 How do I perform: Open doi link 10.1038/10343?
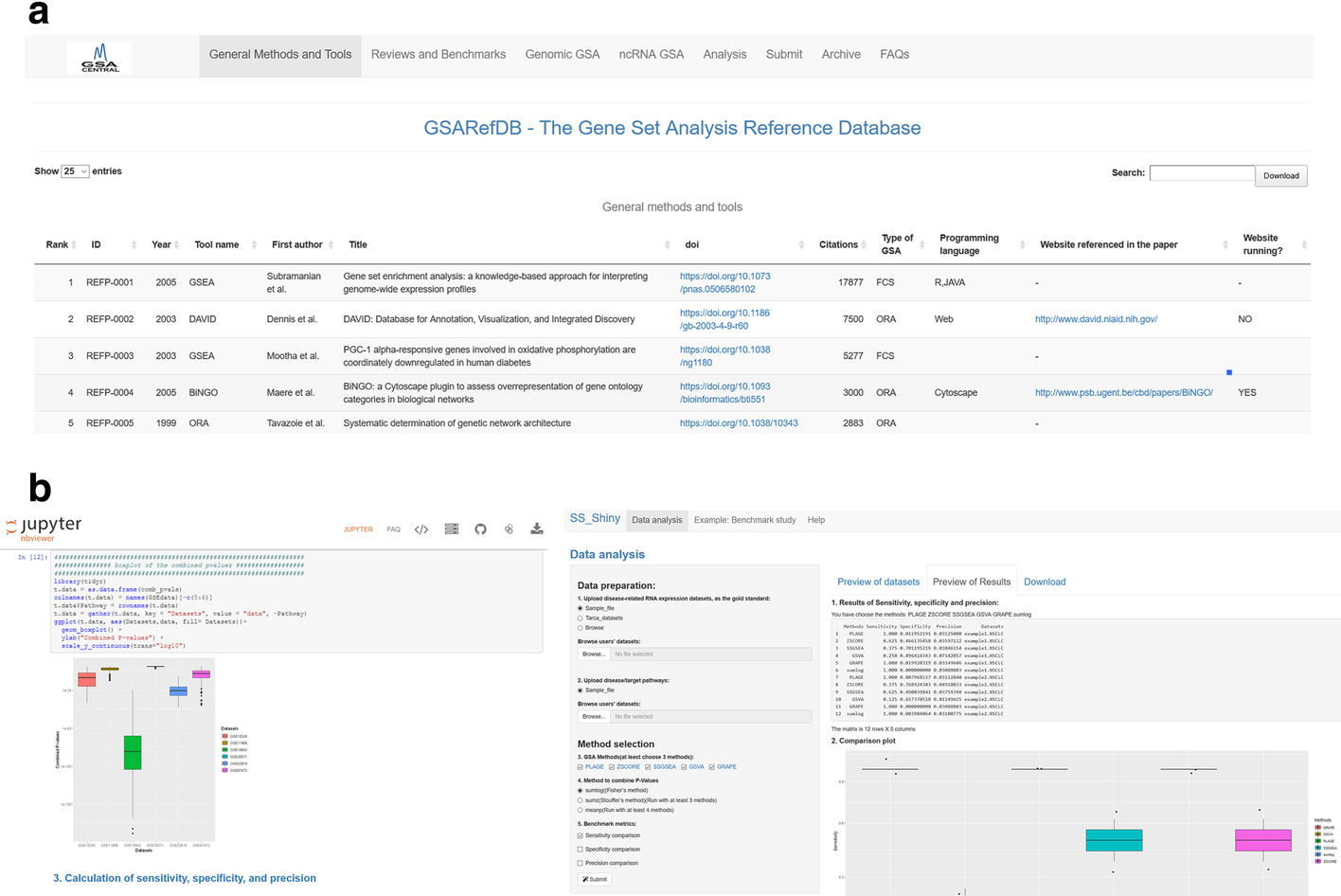(739, 423)
